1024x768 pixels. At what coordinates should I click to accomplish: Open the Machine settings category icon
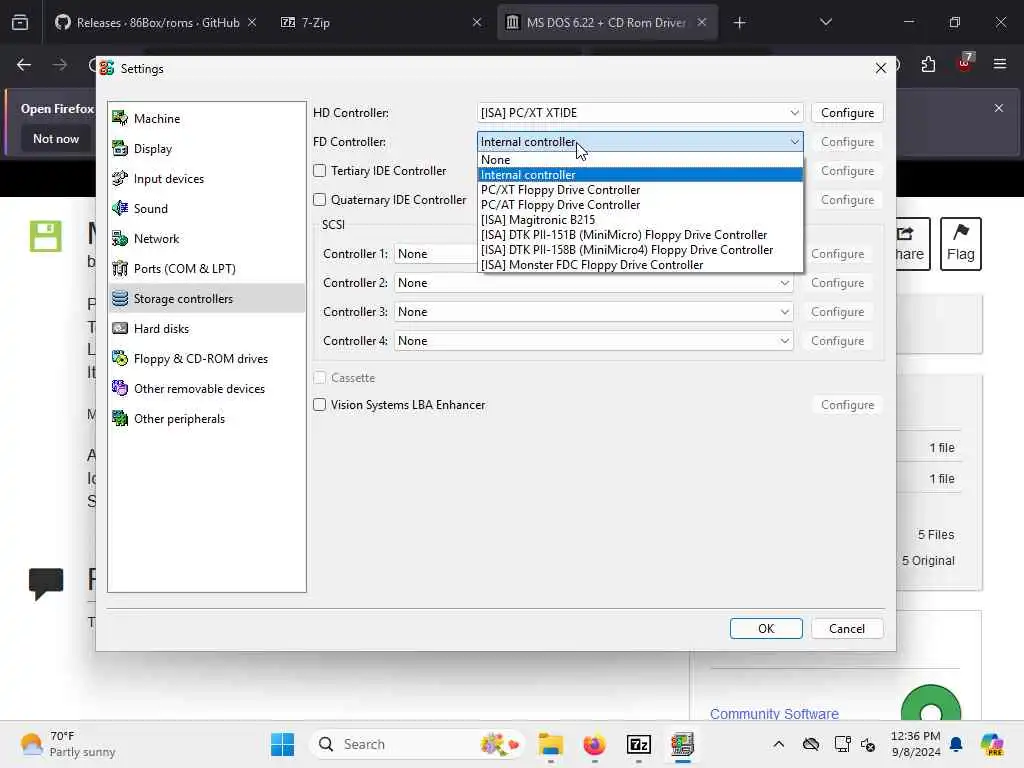pos(120,118)
